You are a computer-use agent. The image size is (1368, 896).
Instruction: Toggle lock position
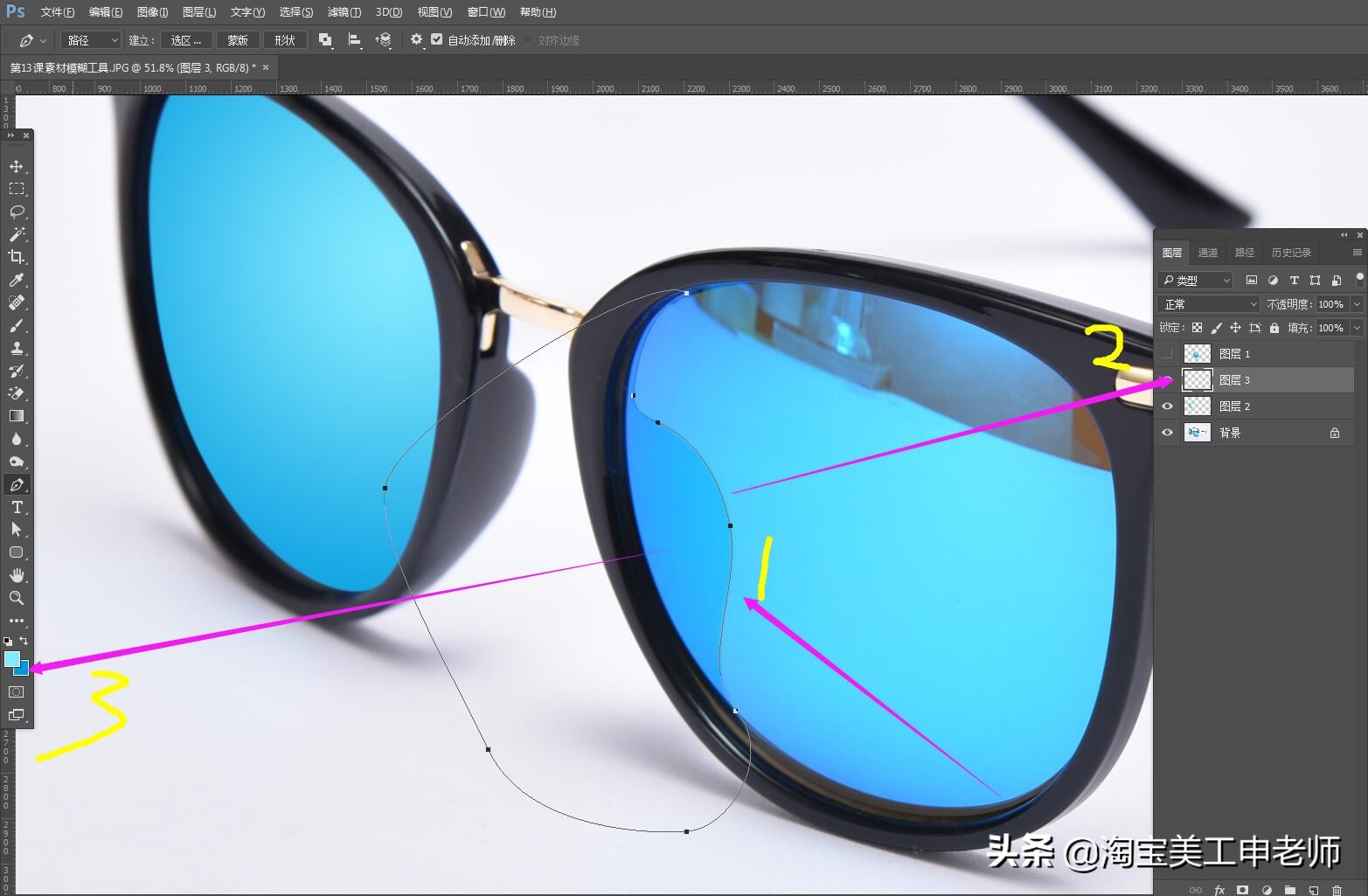[x=1235, y=328]
